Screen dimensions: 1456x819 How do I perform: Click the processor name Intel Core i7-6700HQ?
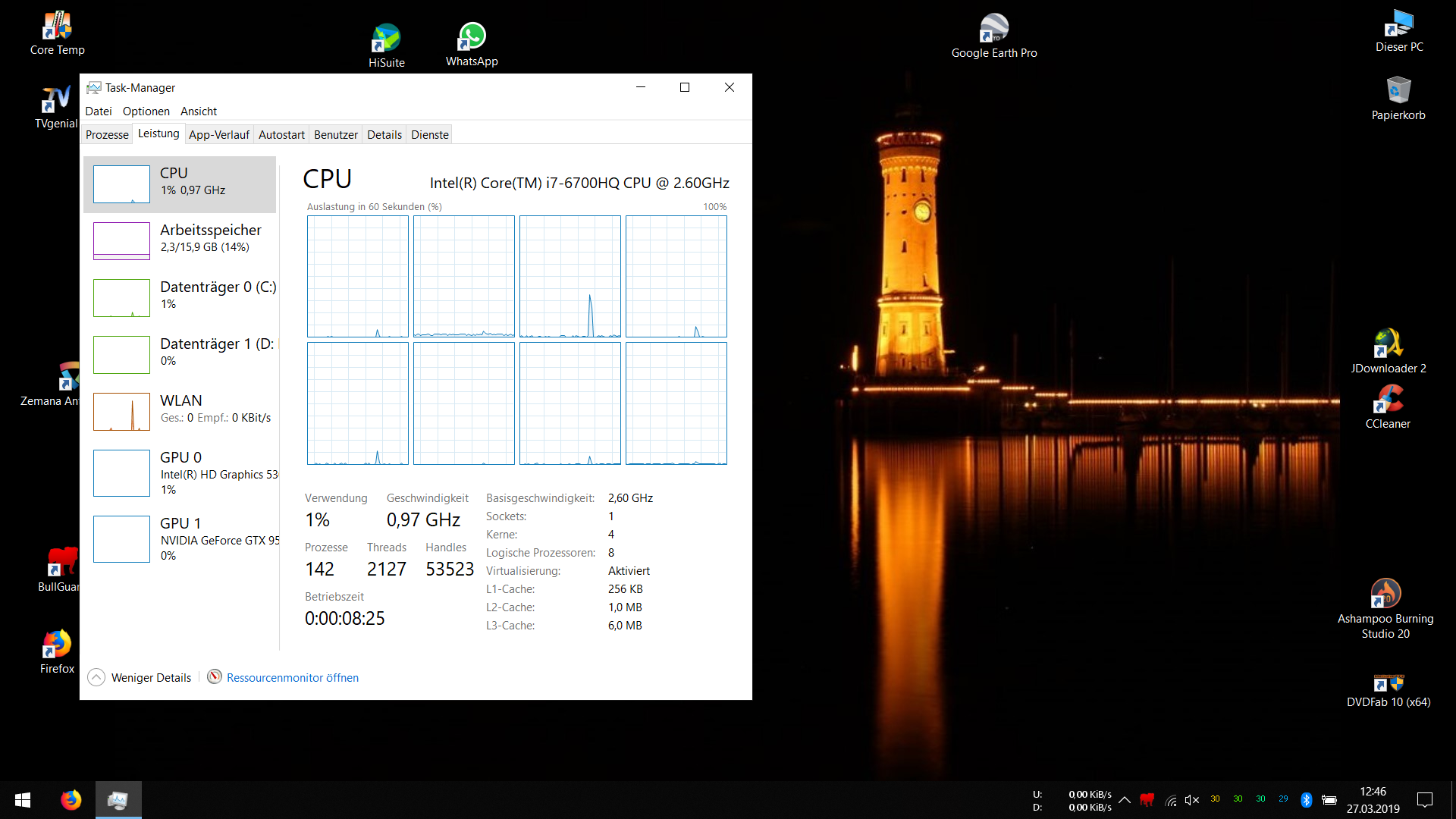(x=579, y=183)
